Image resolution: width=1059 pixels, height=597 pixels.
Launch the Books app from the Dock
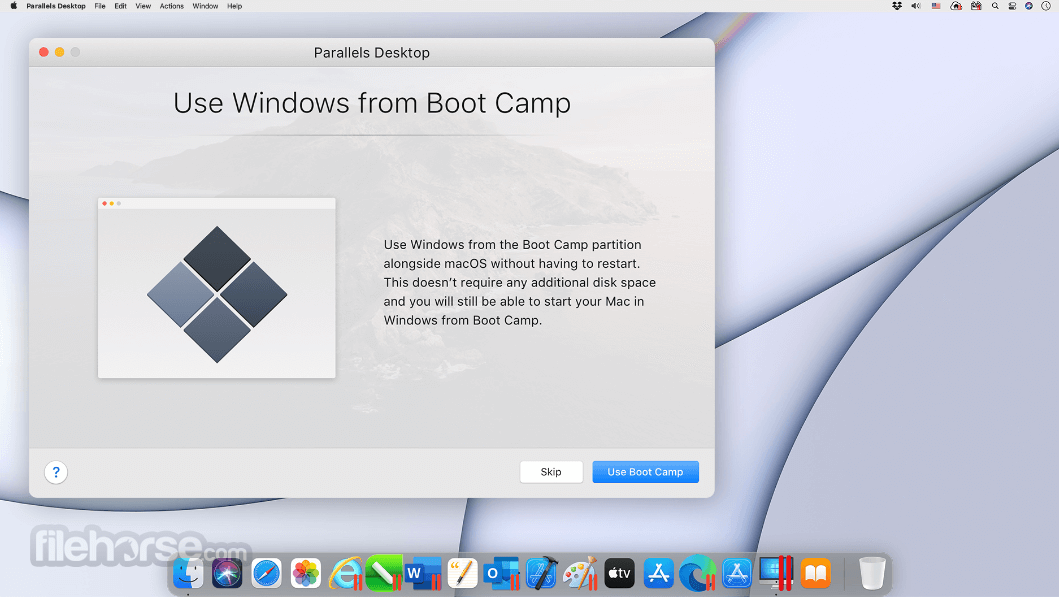coord(815,573)
